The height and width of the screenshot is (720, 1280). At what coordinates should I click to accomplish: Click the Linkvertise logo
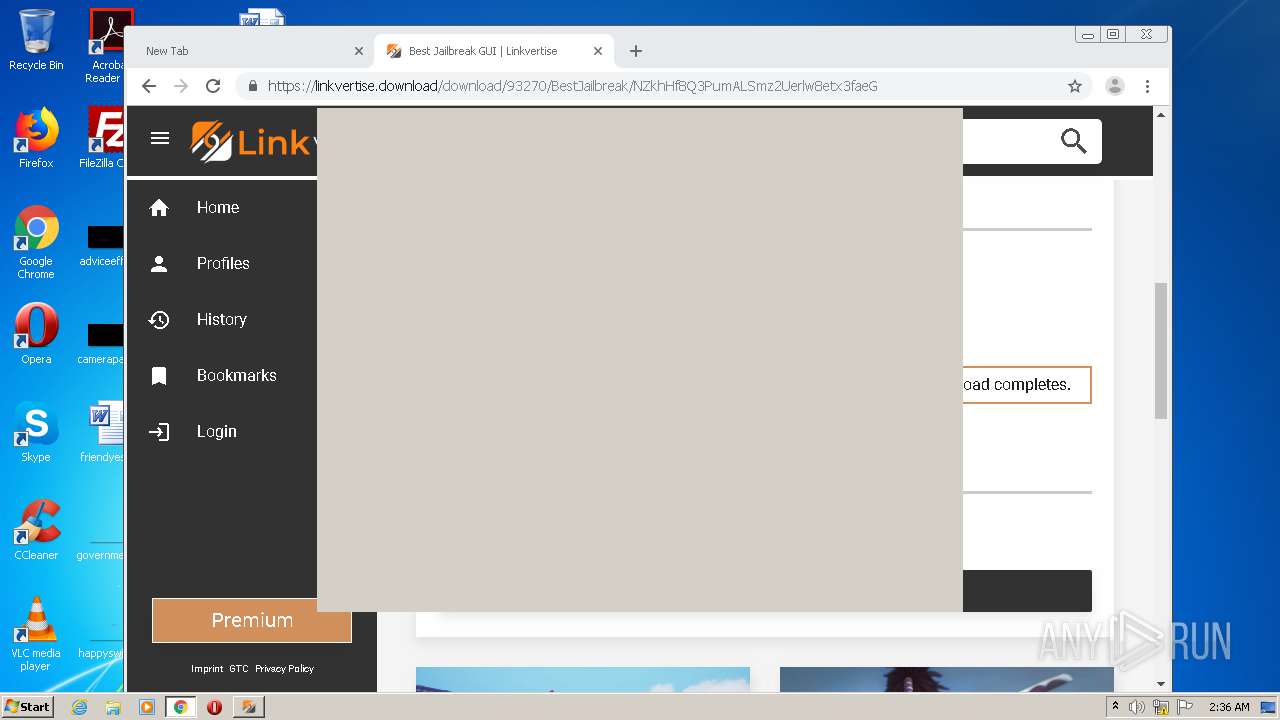pyautogui.click(x=253, y=141)
